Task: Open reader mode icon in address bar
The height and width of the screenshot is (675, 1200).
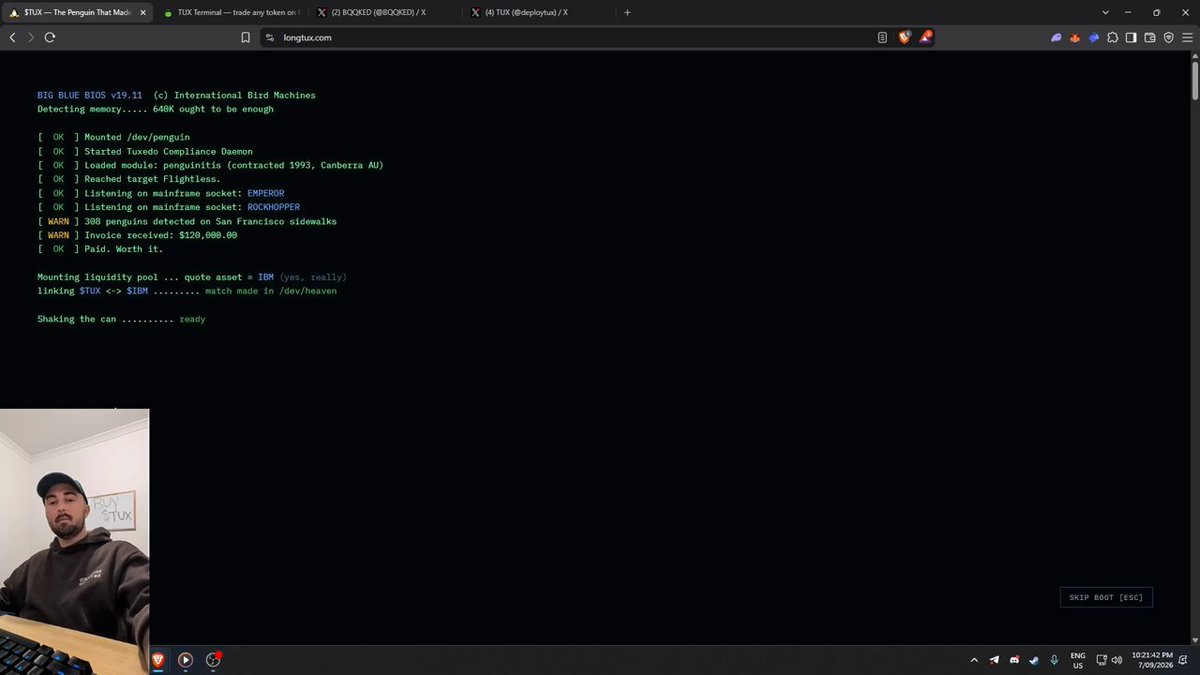Action: click(882, 37)
